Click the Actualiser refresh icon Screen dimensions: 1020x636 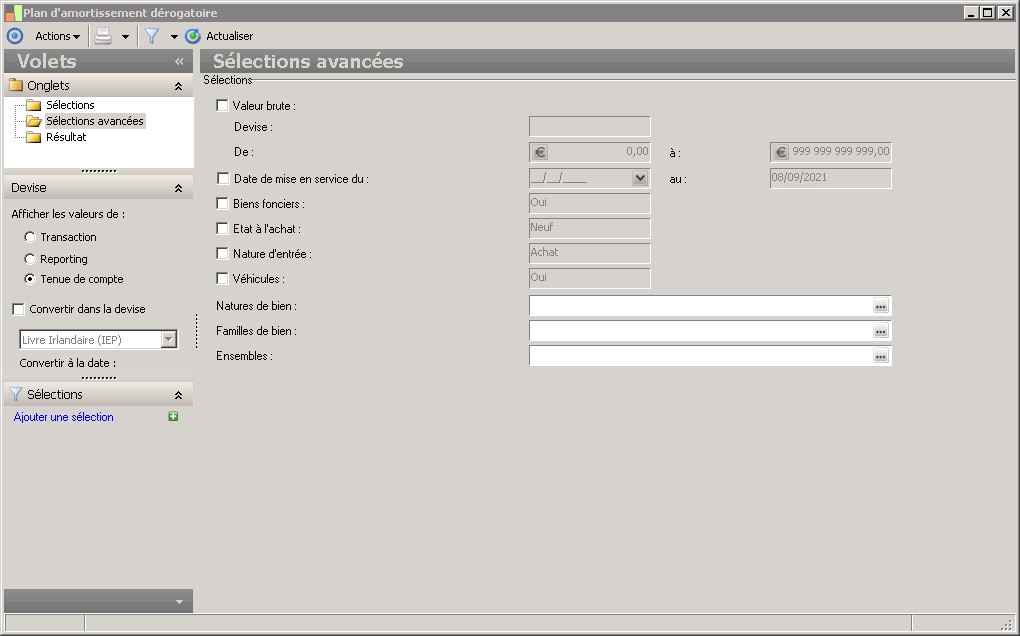[193, 36]
